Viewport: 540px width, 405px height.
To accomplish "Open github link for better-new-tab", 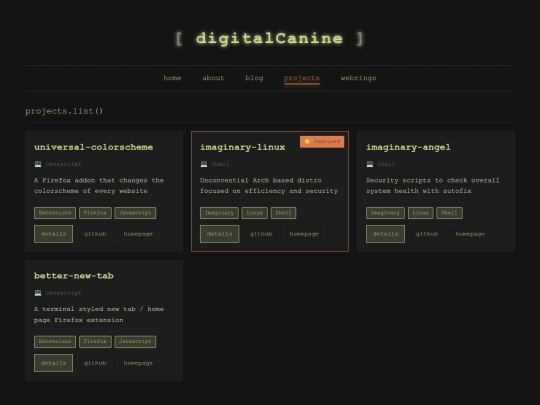I will click(95, 363).
